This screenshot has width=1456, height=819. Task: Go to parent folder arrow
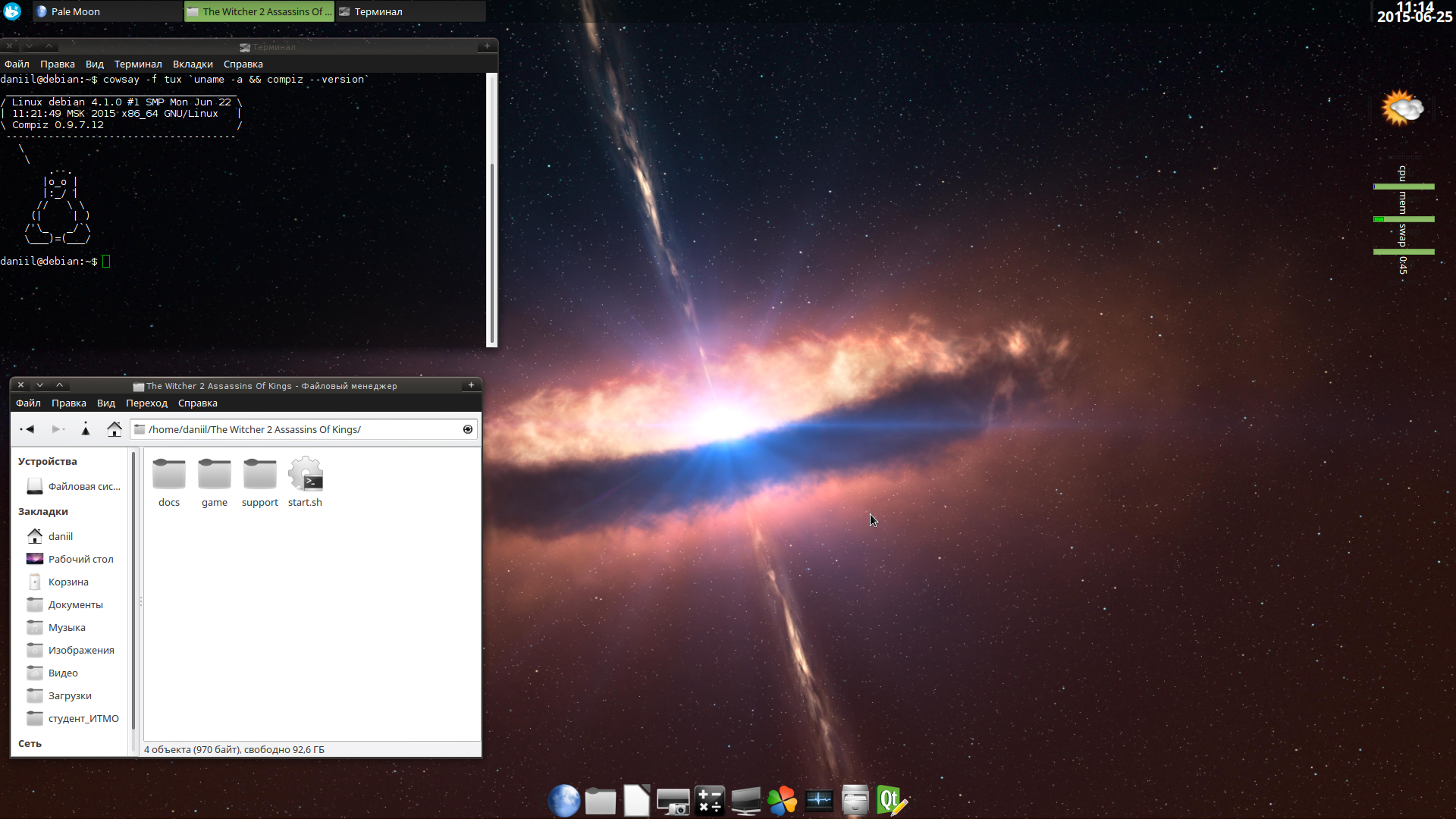coord(86,429)
